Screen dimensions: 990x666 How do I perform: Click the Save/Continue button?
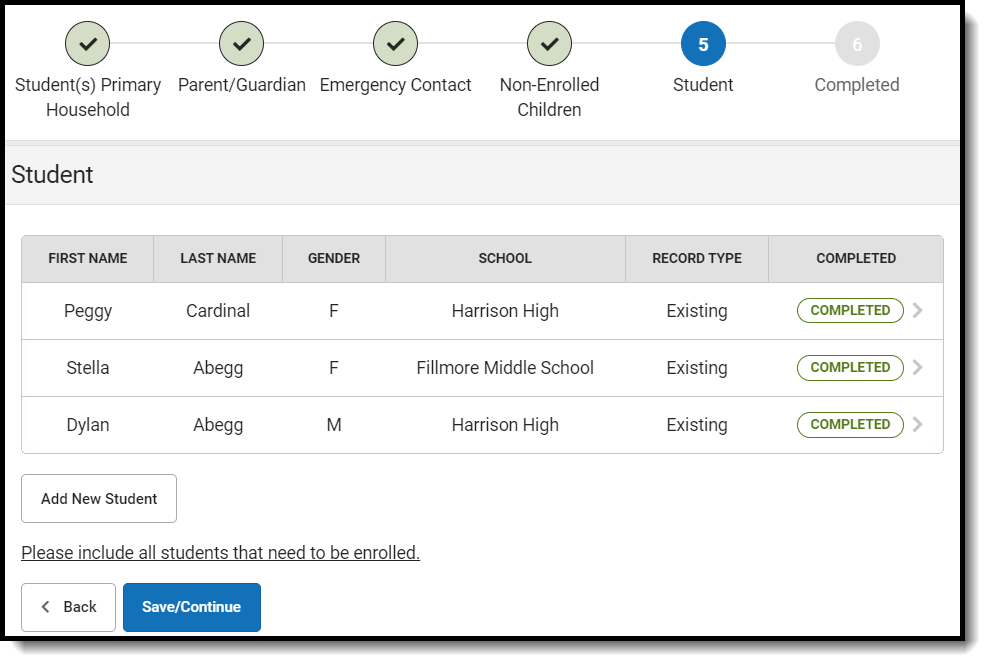click(191, 607)
